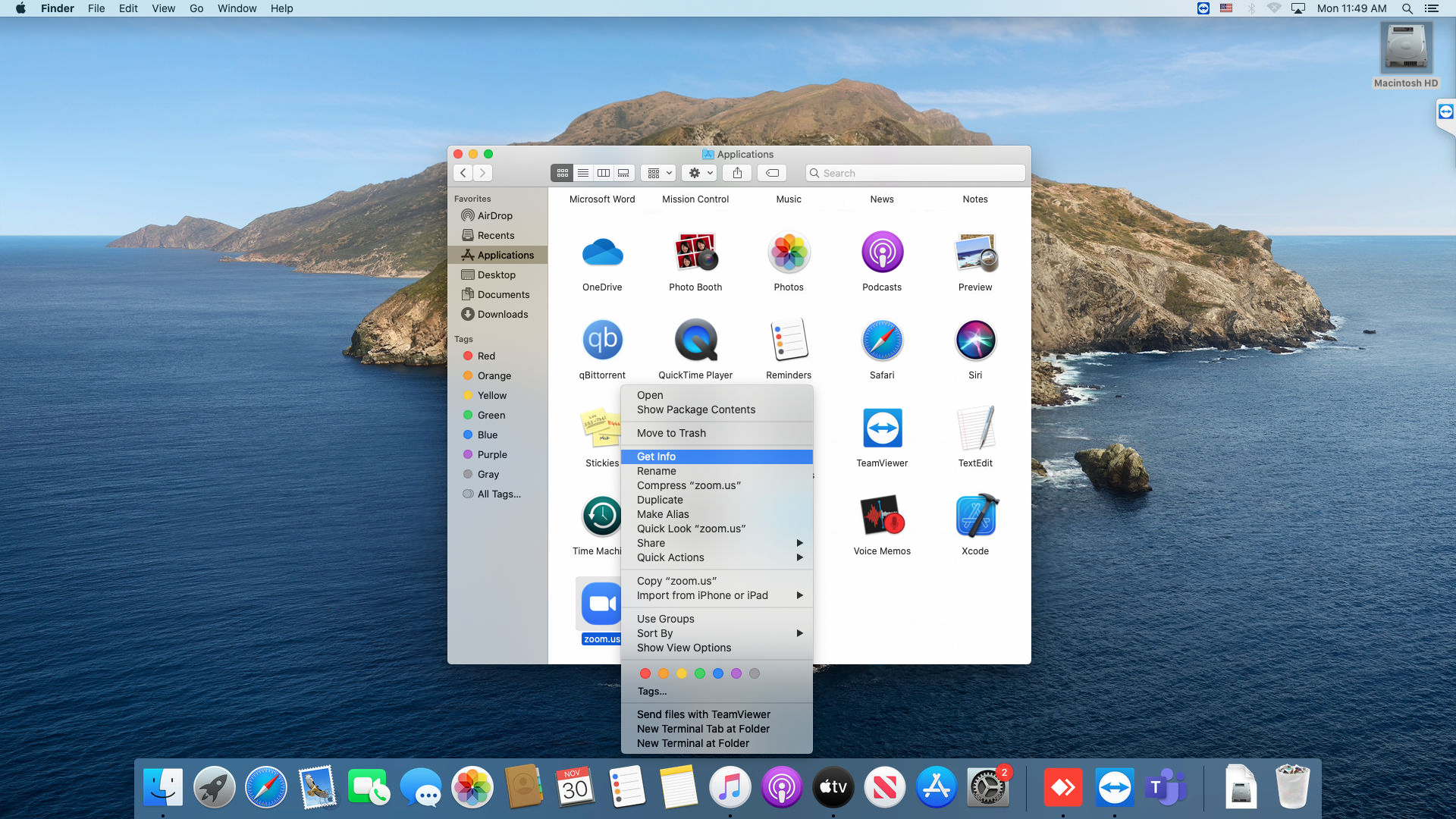Apply the red tag color dot
Viewport: 1456px width, 819px height.
(x=645, y=673)
